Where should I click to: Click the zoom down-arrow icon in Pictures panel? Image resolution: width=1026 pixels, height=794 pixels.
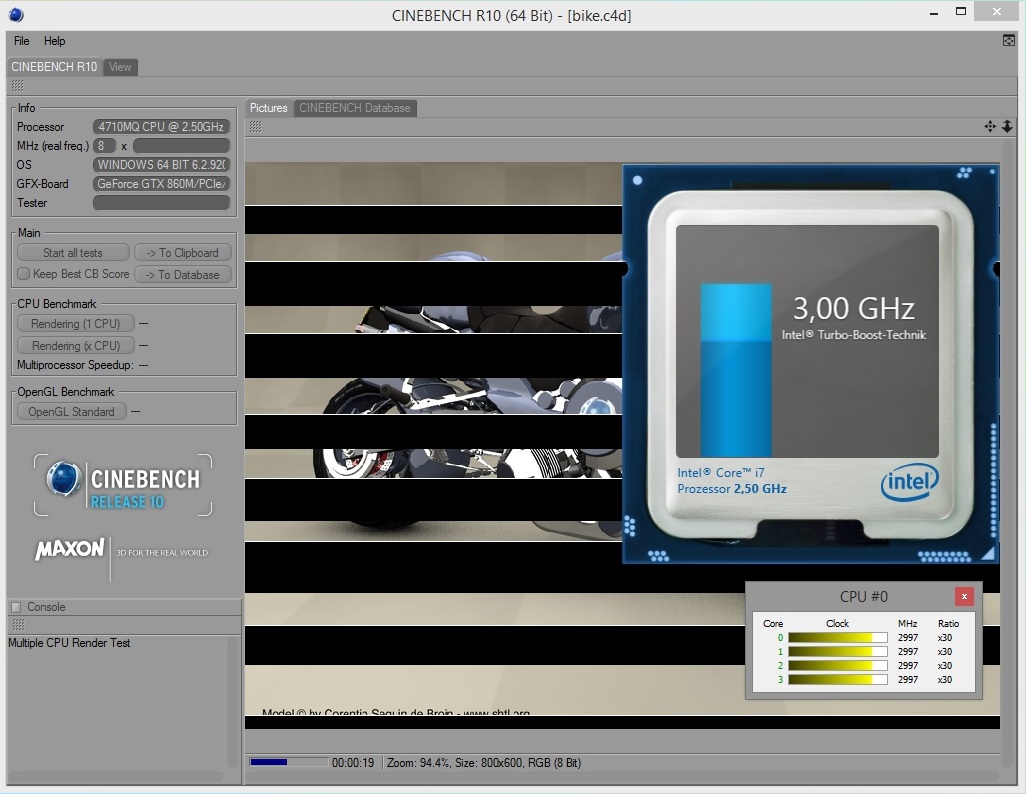1007,126
